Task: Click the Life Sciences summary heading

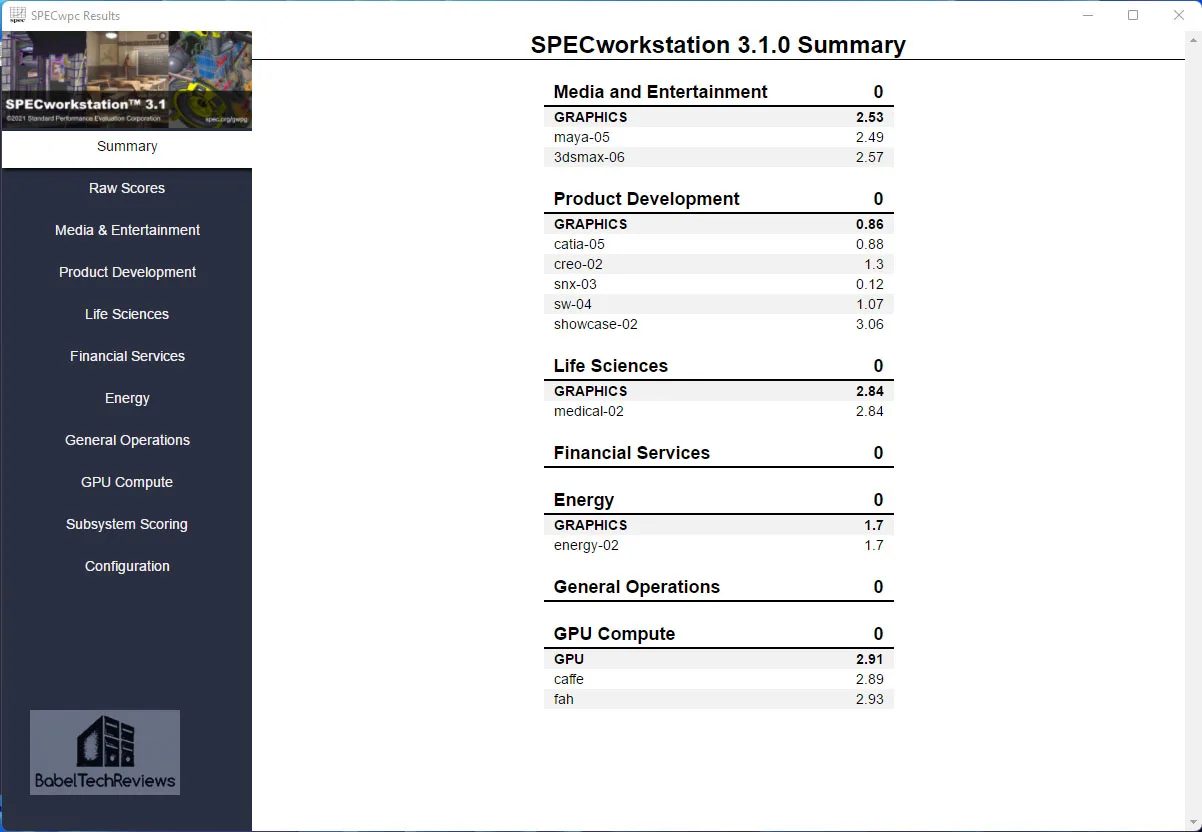Action: point(610,366)
